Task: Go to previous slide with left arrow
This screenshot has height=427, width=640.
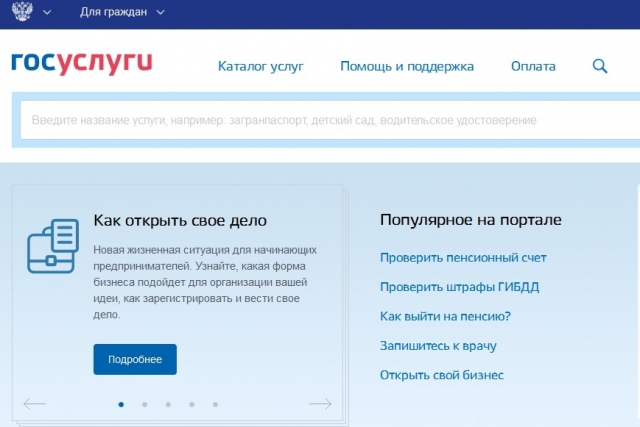Action: tap(34, 404)
